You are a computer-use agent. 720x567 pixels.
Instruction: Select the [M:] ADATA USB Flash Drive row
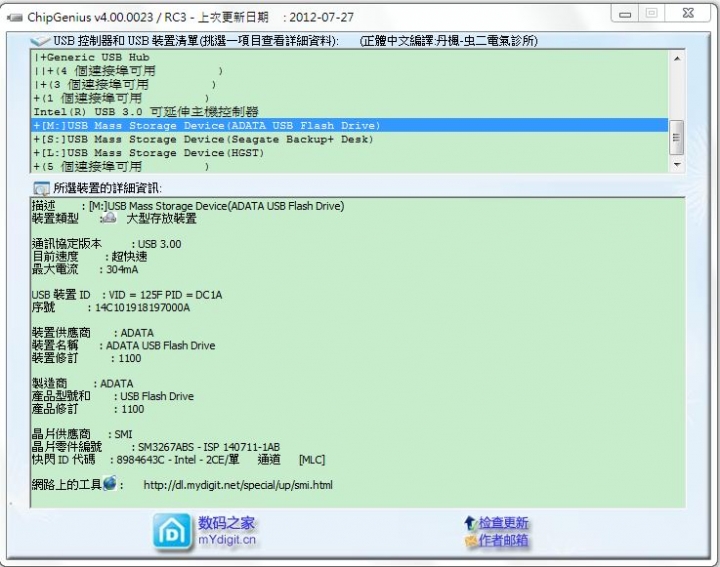[350, 125]
